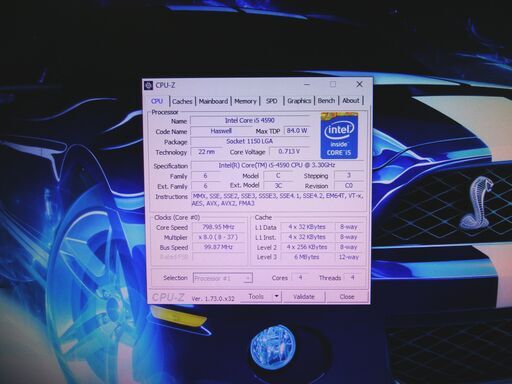
Task: Switch to the Caches tab
Action: tap(182, 101)
